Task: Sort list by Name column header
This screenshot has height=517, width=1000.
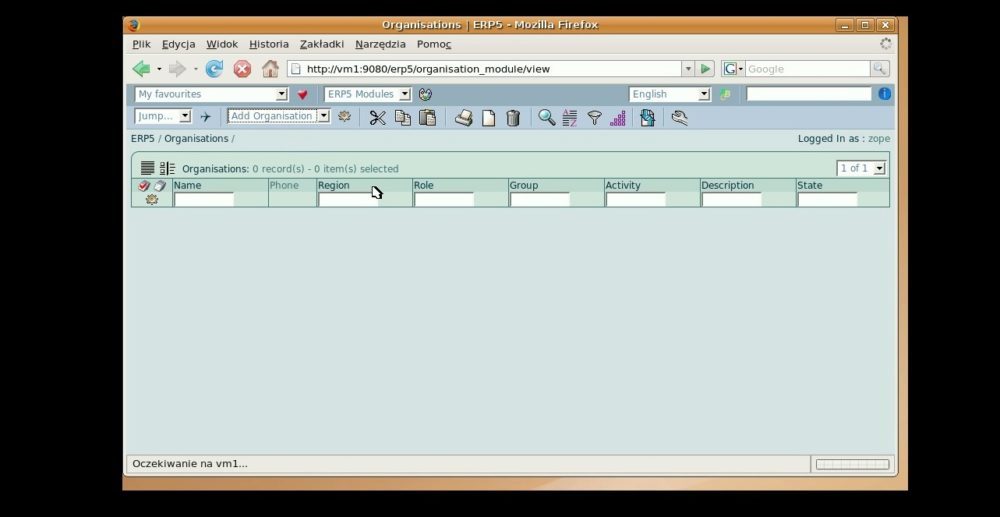Action: point(187,185)
